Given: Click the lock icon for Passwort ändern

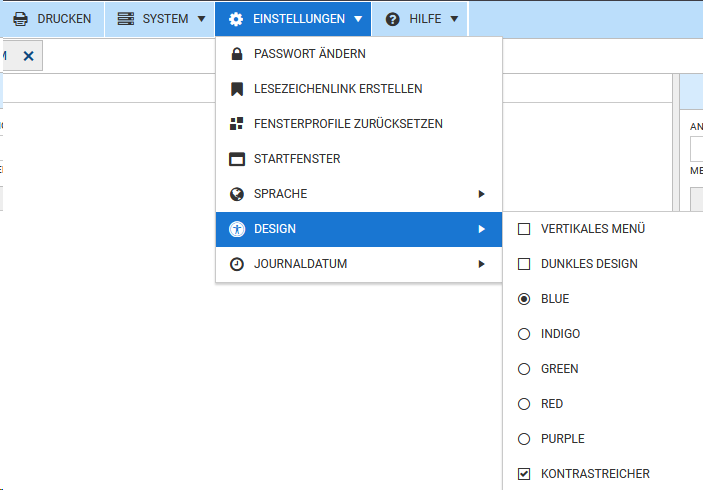Looking at the screenshot, I should 237,54.
